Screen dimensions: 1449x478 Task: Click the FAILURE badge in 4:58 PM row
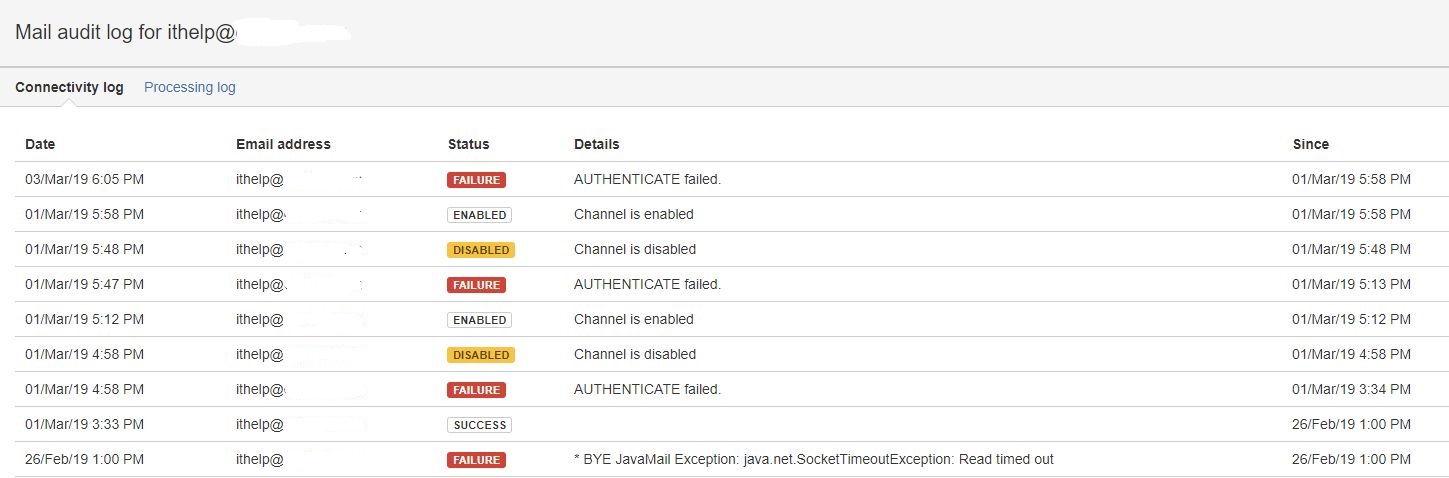pyautogui.click(x=476, y=390)
